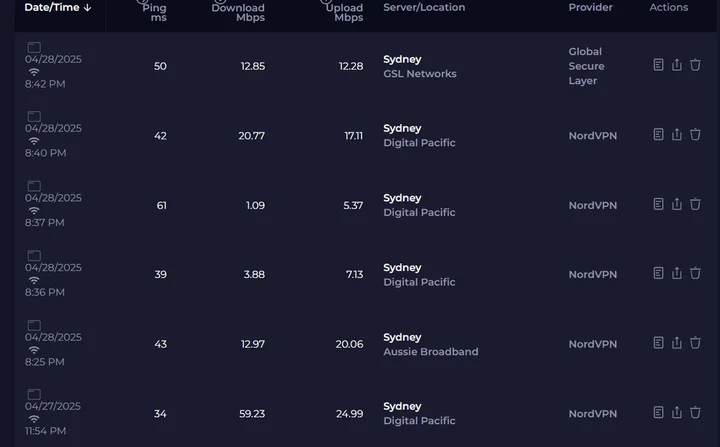Image resolution: width=720 pixels, height=447 pixels.
Task: Share the 8:40 PM test result
Action: point(677,134)
